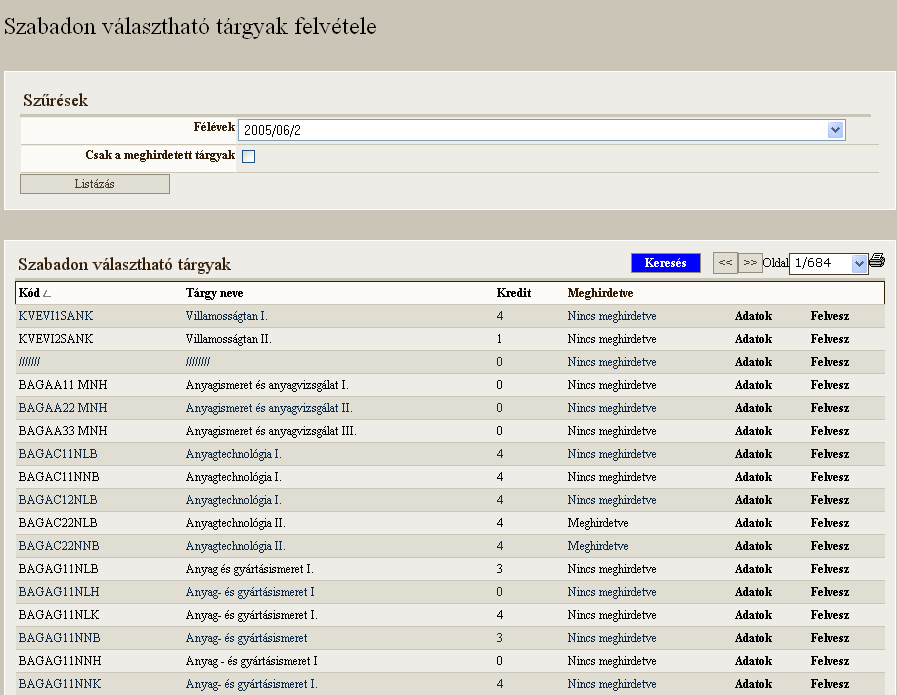This screenshot has width=897, height=695.
Task: Sort by the Kód column sort arrow
Action: 47,294
